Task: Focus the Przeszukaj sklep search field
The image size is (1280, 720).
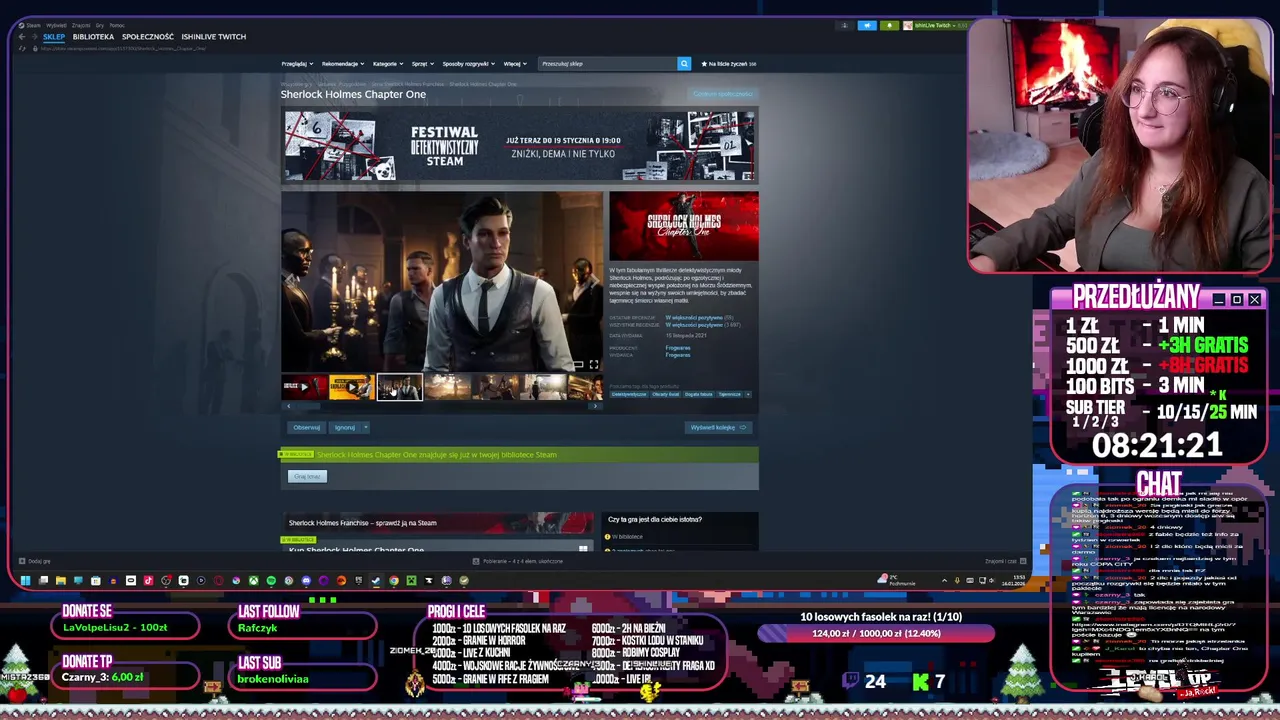Action: click(607, 63)
